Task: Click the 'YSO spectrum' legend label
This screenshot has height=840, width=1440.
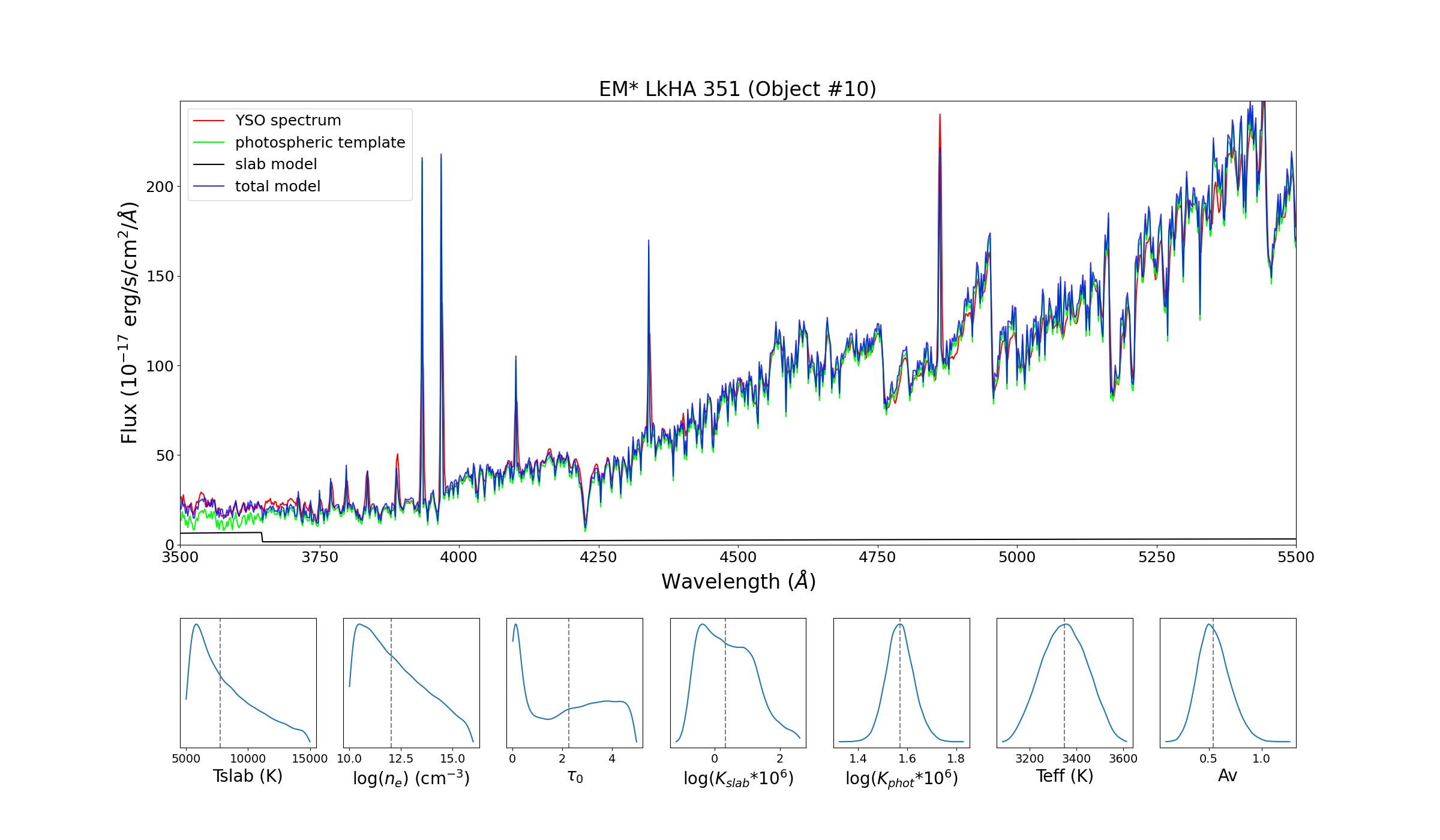Action: click(288, 121)
